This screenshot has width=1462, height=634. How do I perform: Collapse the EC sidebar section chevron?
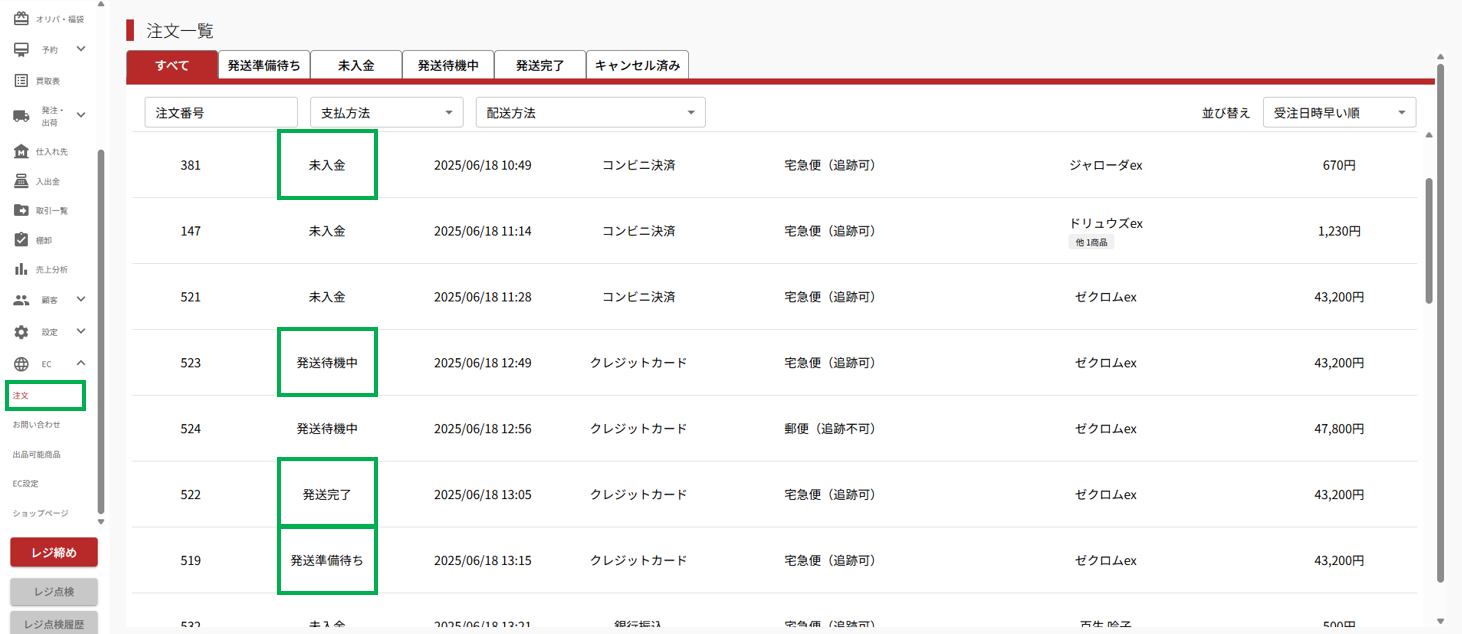pos(81,363)
